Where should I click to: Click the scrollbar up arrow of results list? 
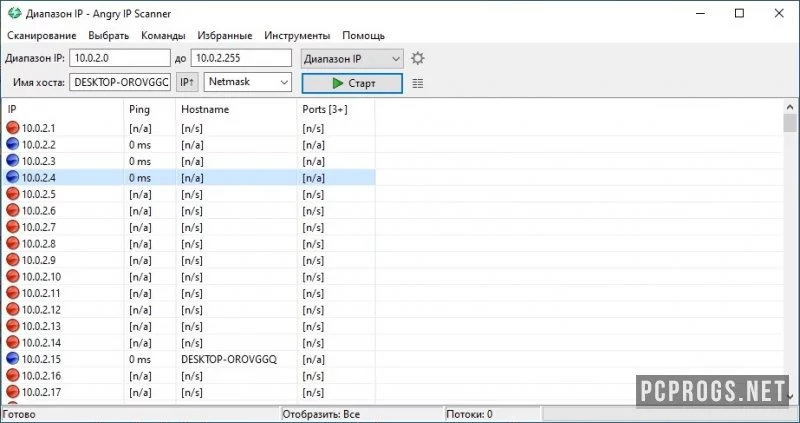(790, 107)
